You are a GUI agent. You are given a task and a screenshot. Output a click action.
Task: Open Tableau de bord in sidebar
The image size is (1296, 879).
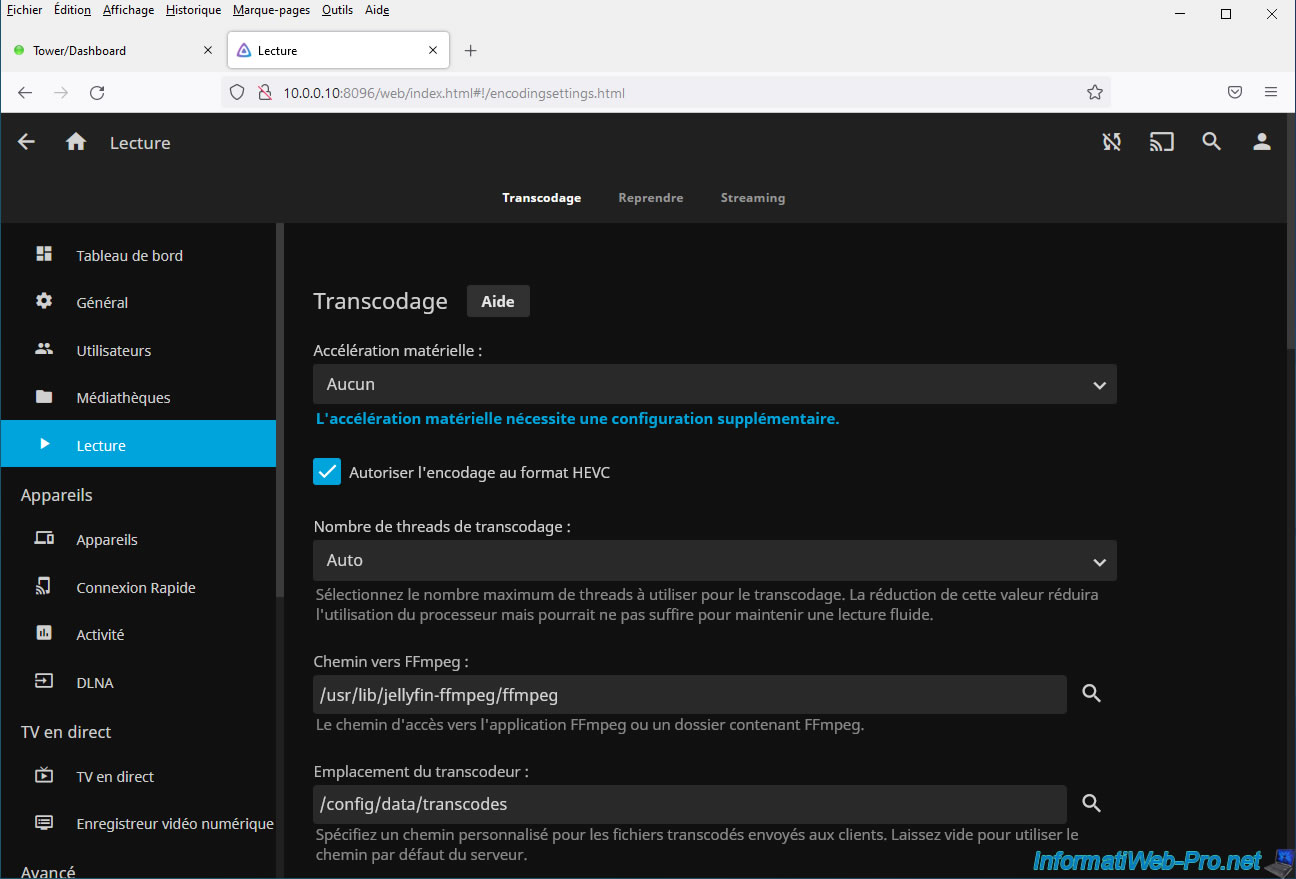tap(129, 255)
